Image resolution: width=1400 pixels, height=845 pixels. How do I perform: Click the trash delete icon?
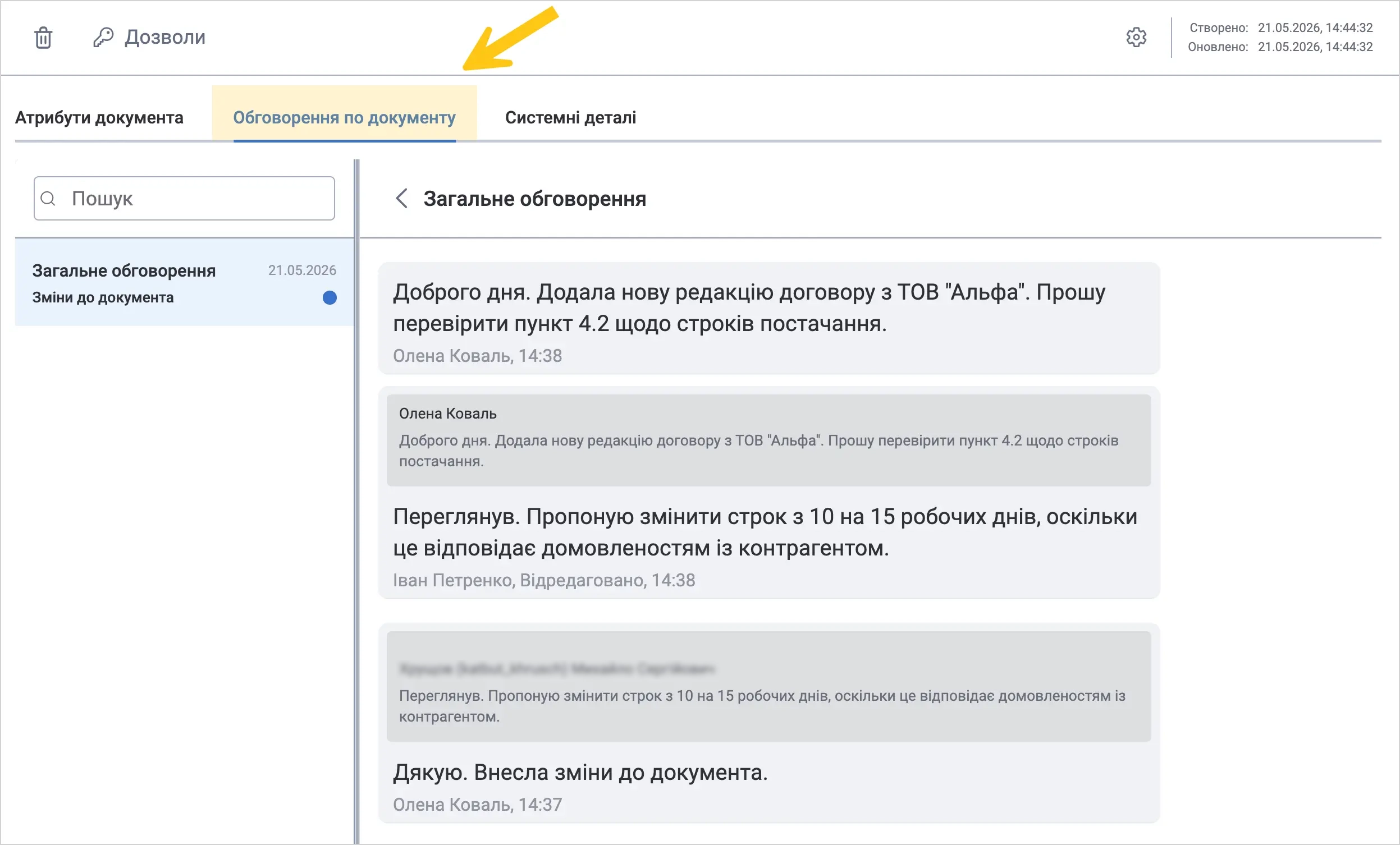[43, 38]
